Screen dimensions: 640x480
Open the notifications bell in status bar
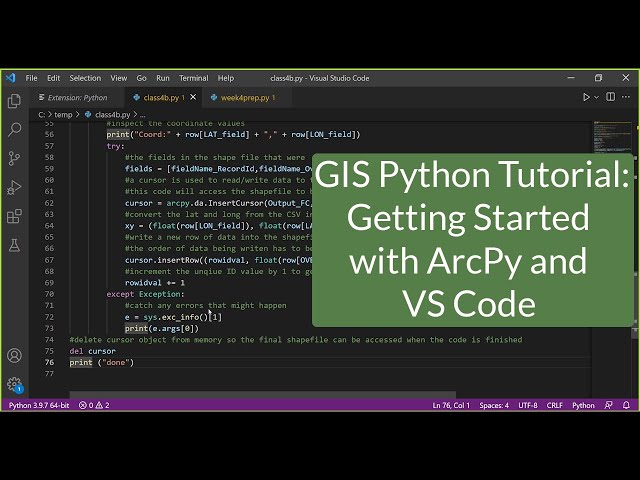(x=626, y=405)
